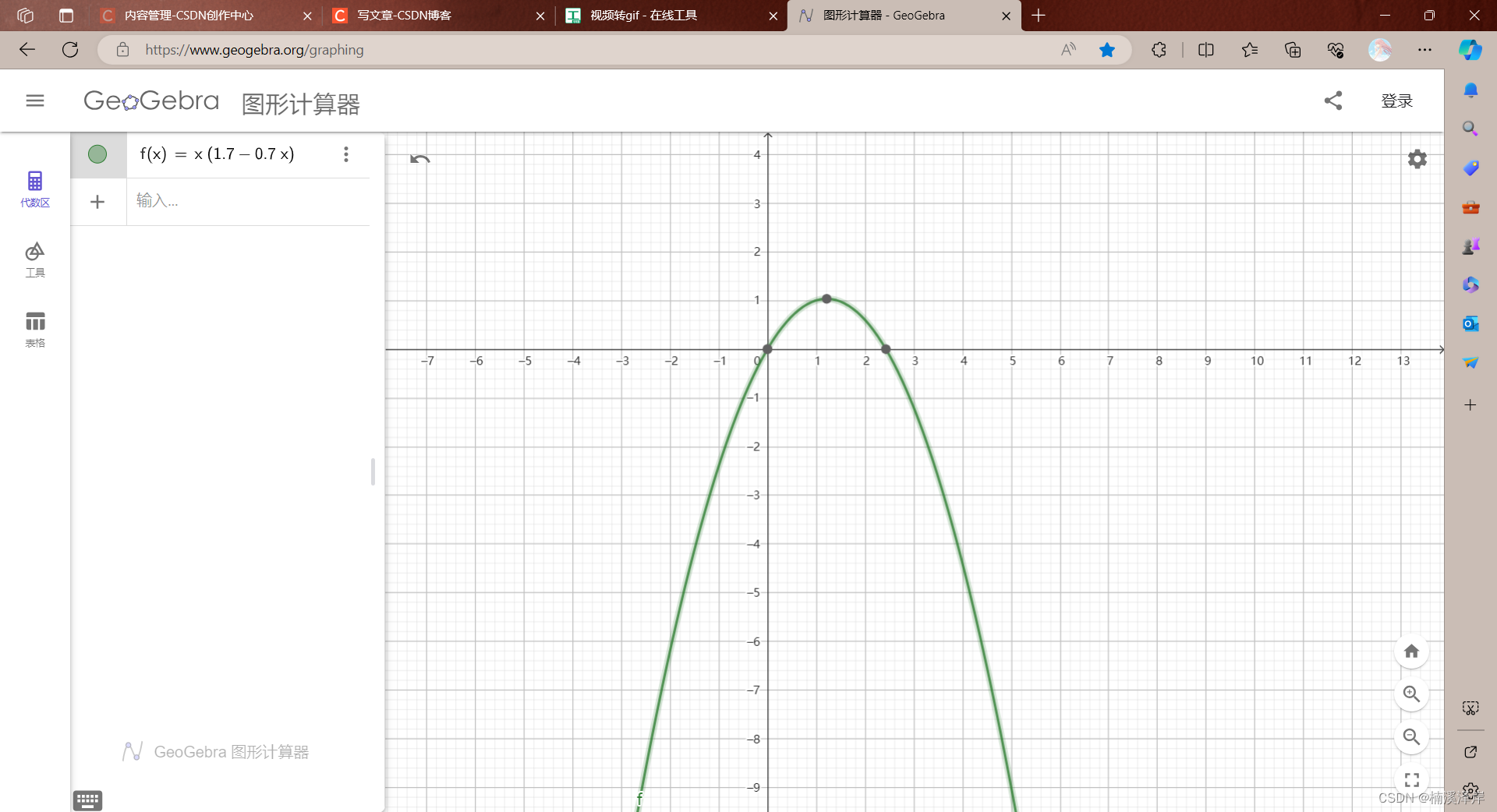Click the 登录 sign-in button
The height and width of the screenshot is (812, 1497).
point(1396,101)
